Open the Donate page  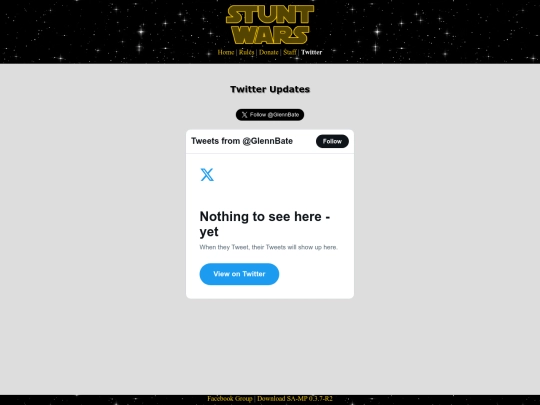[x=269, y=52]
